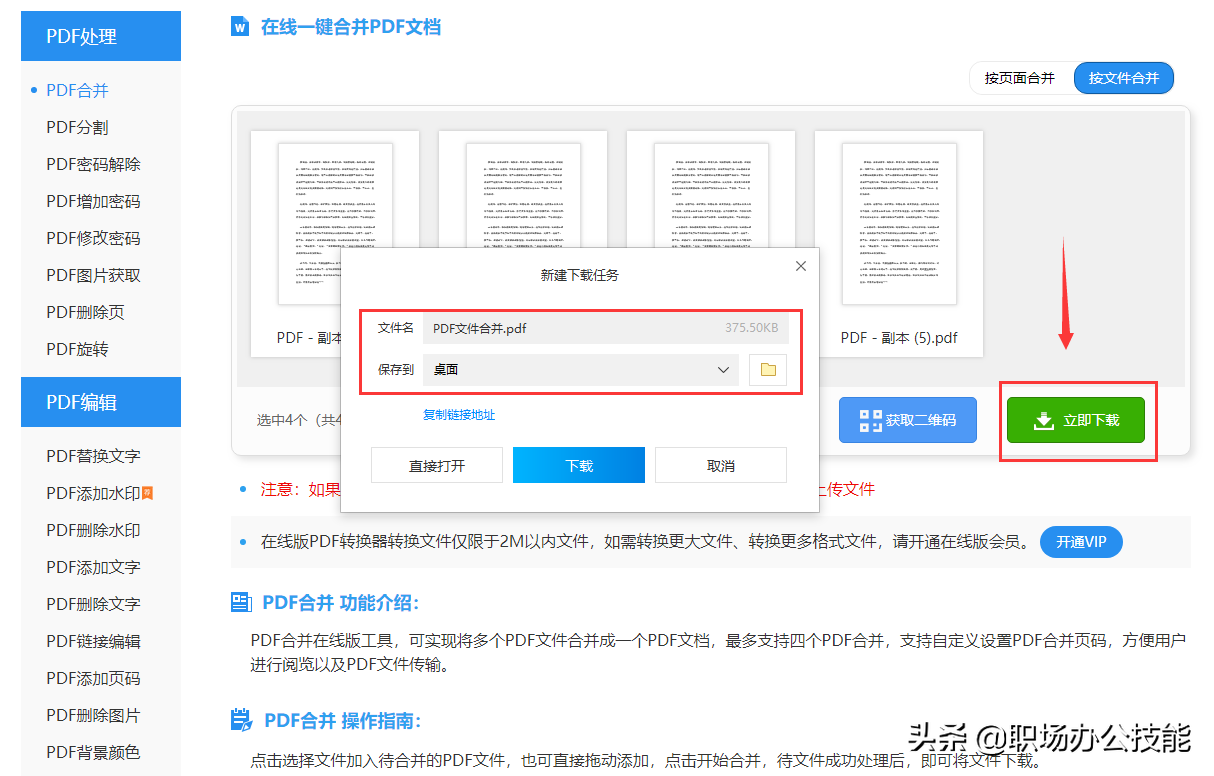Open PDF背景颜色 in the sidebar
This screenshot has width=1214, height=776.
pyautogui.click(x=93, y=752)
